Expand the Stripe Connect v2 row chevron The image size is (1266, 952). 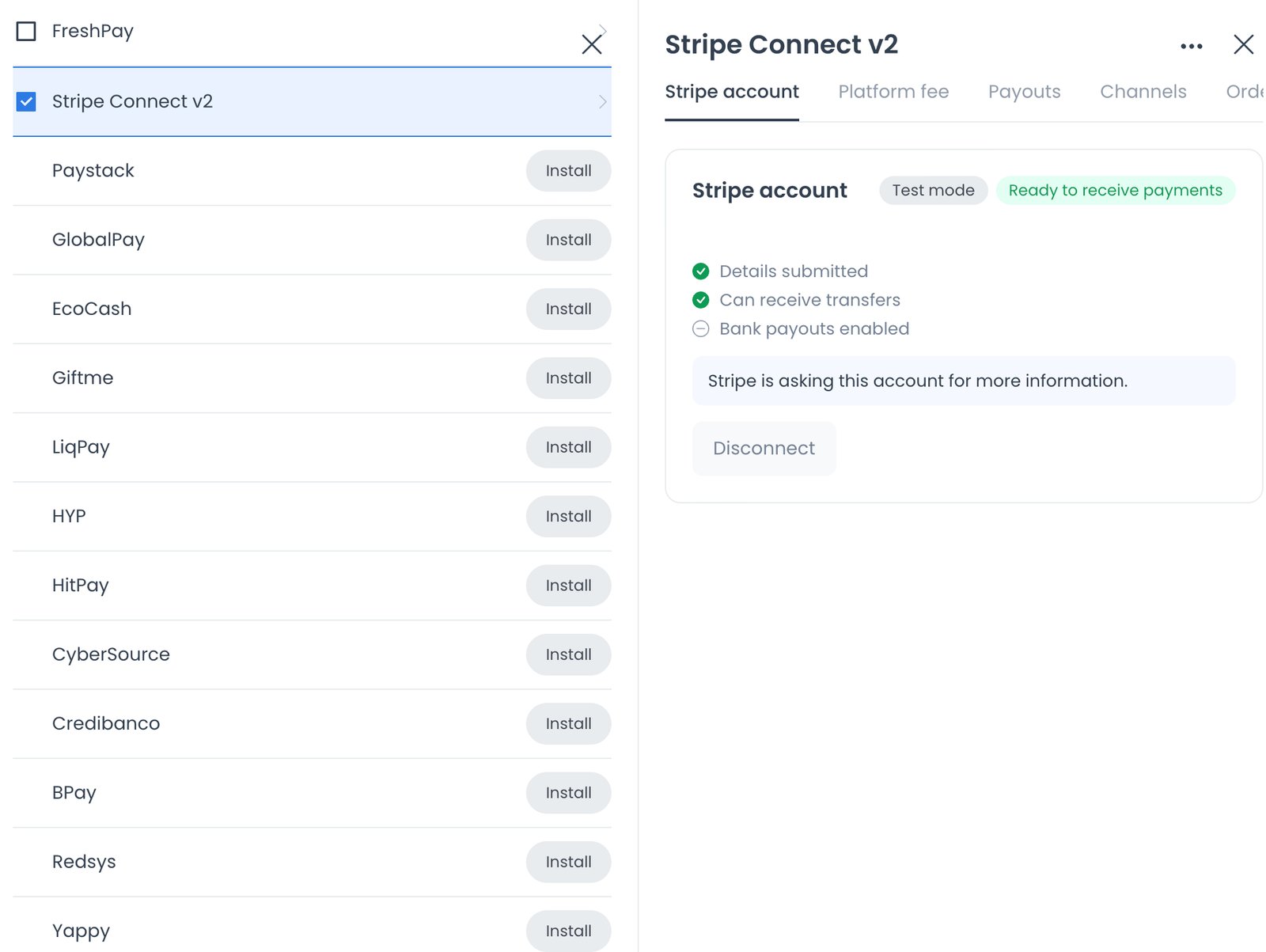602,101
